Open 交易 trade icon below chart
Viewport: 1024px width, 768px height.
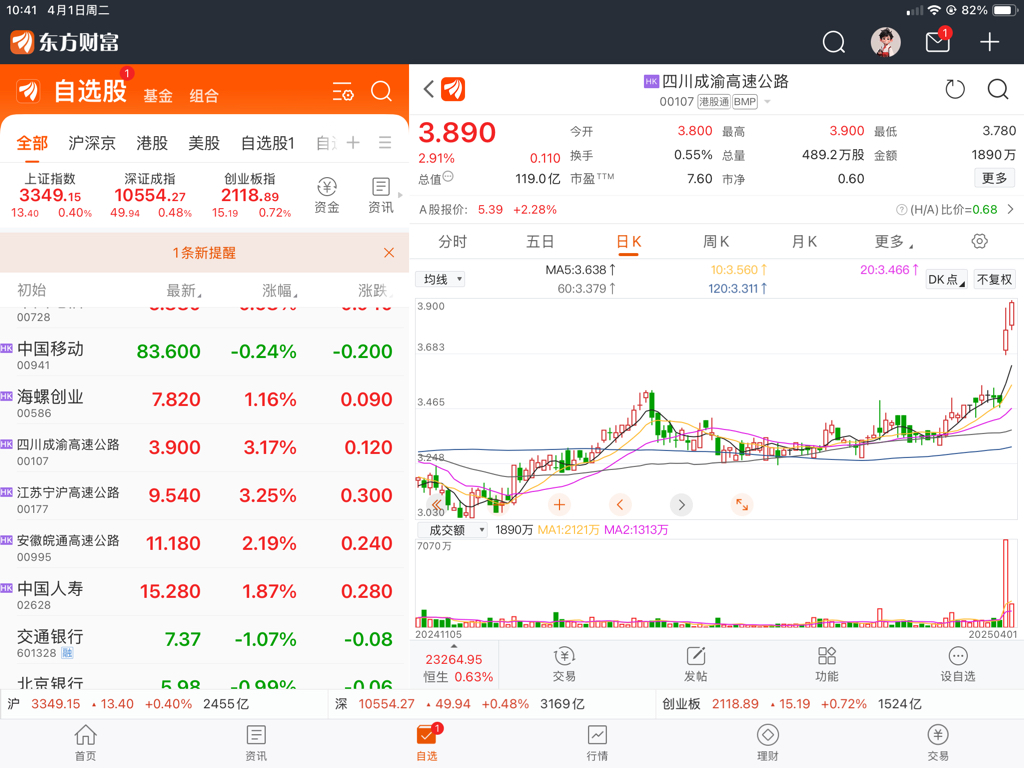click(x=564, y=665)
